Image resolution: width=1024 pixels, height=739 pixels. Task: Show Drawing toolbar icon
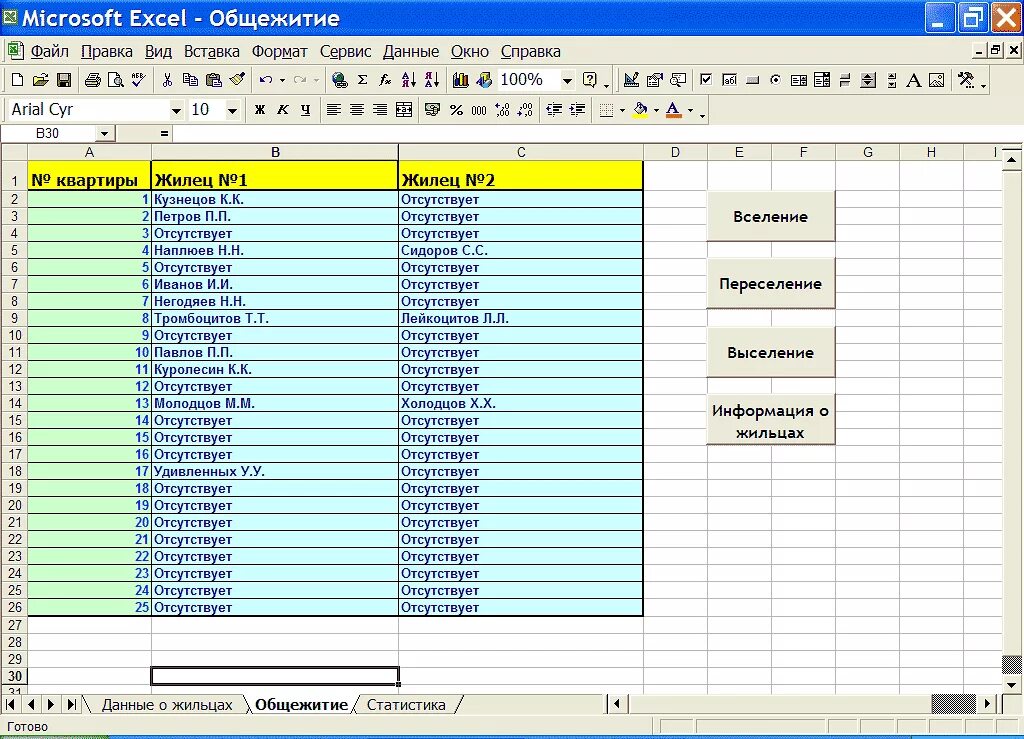(484, 80)
